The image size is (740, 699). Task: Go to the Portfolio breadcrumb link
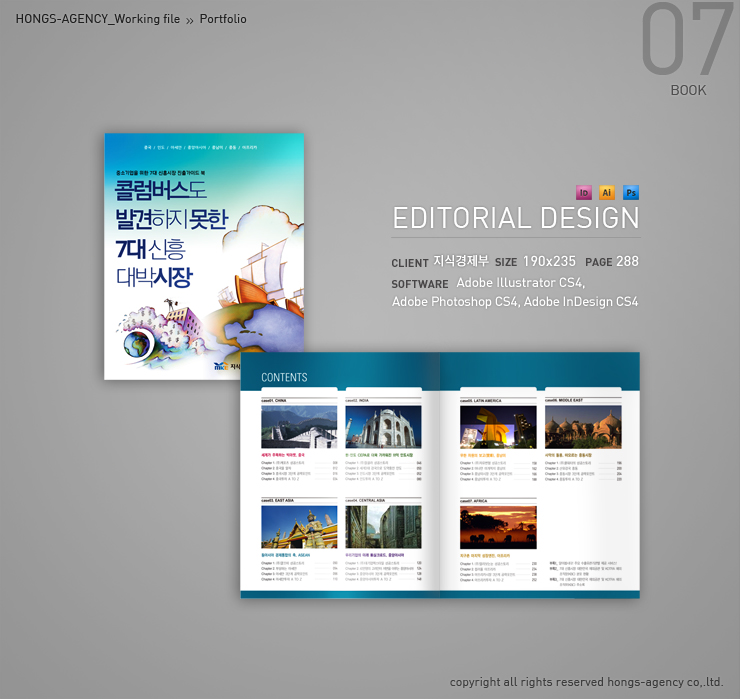pyautogui.click(x=223, y=19)
